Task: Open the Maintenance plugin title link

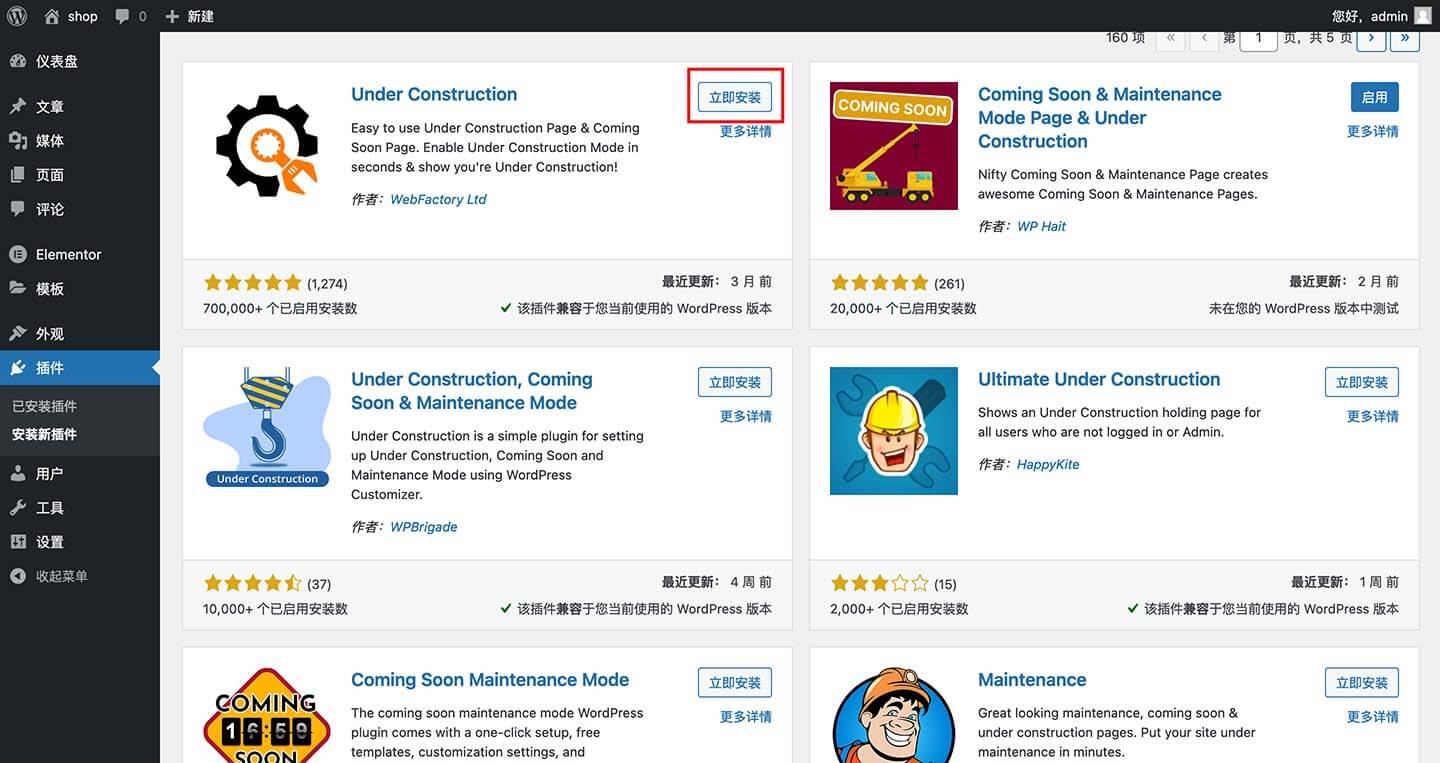Action: [x=1032, y=680]
